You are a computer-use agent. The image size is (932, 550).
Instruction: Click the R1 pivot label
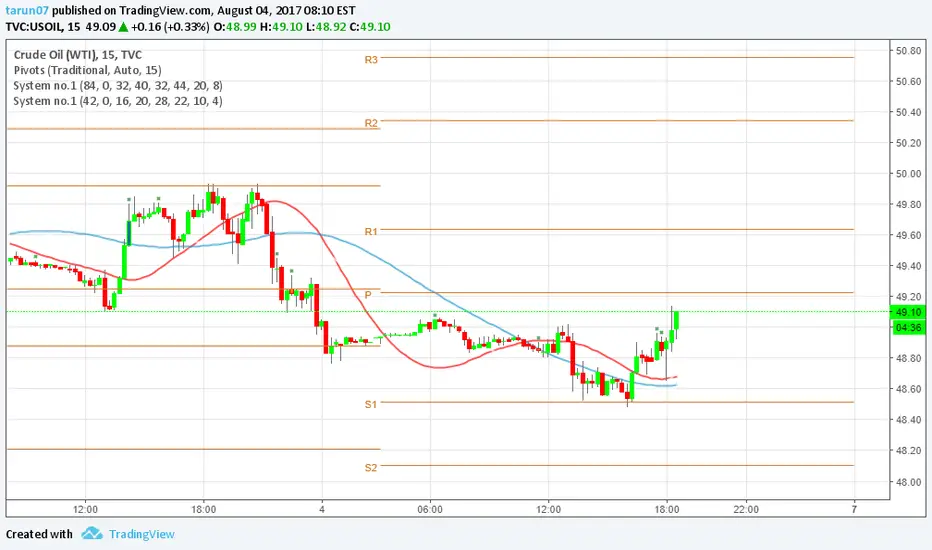tap(371, 231)
